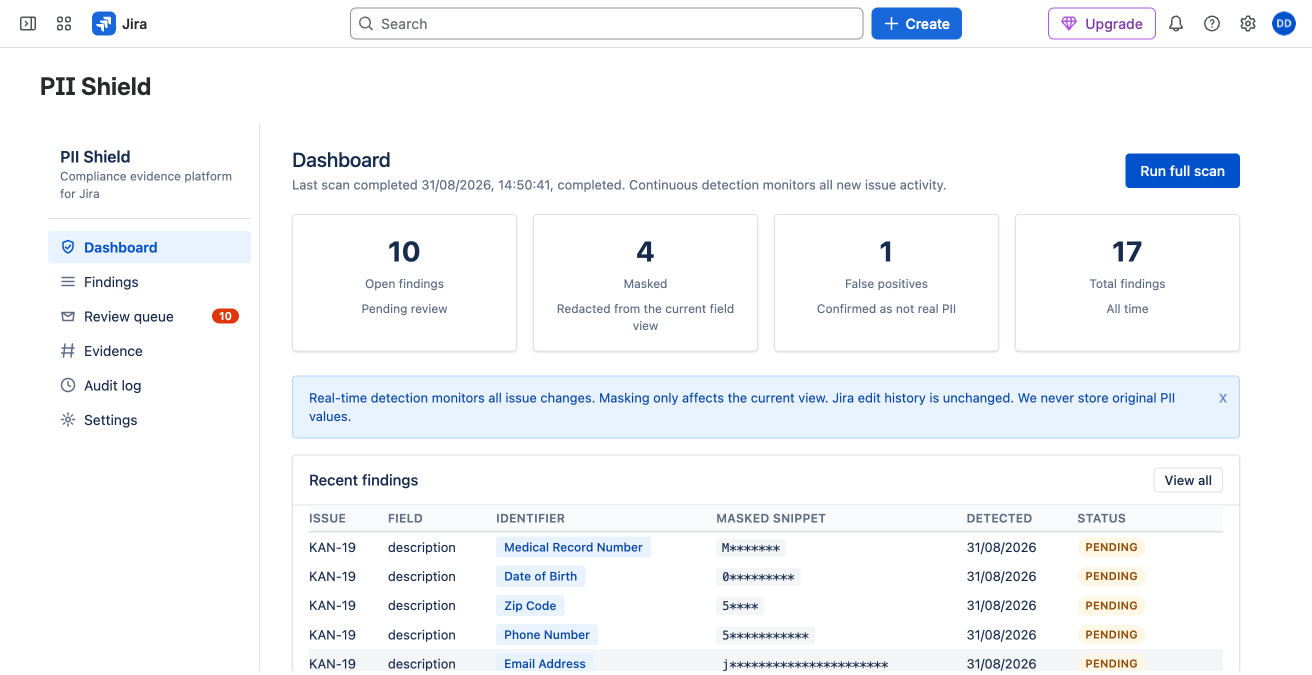1312x675 pixels.
Task: Open the Audit log menu item
Action: [149, 385]
